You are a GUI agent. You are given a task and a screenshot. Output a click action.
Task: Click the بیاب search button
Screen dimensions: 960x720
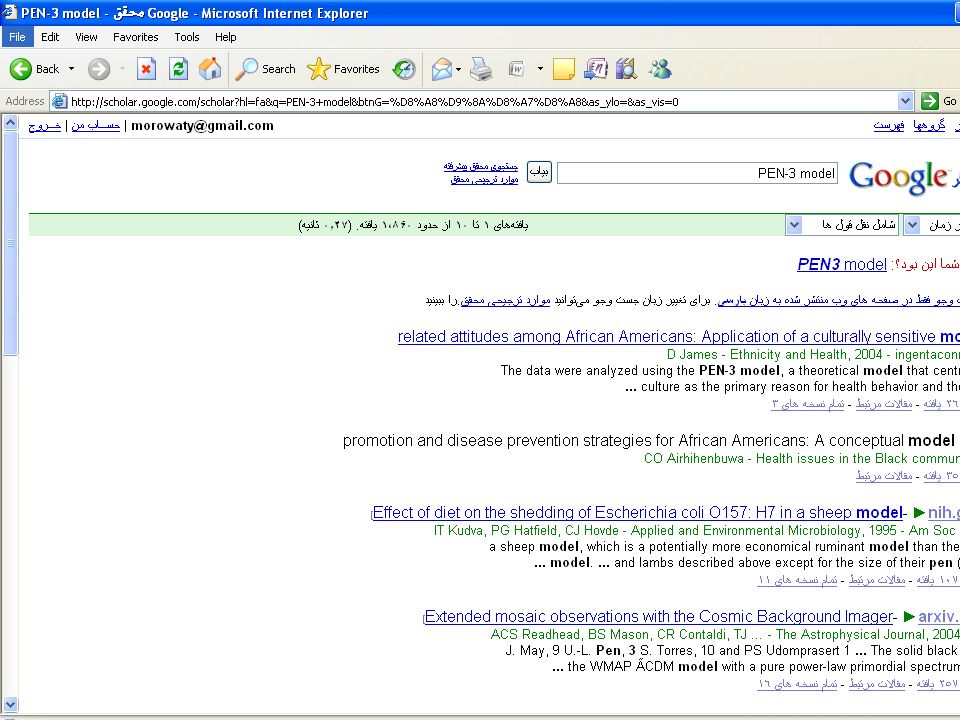tap(539, 172)
